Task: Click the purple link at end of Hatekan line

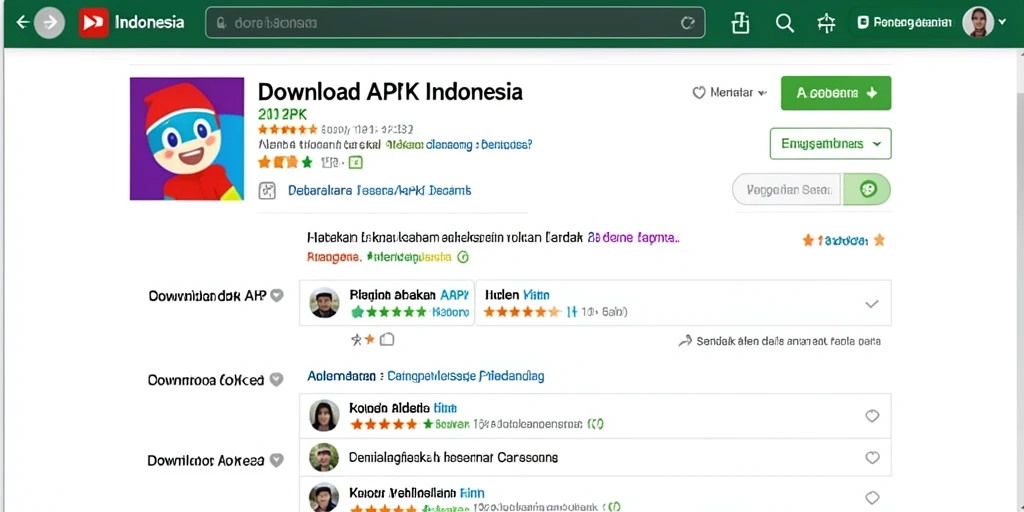Action: (x=634, y=238)
